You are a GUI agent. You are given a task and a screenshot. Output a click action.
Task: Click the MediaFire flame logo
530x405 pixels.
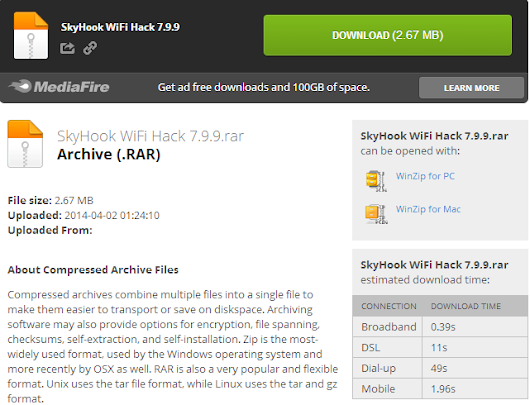click(20, 86)
